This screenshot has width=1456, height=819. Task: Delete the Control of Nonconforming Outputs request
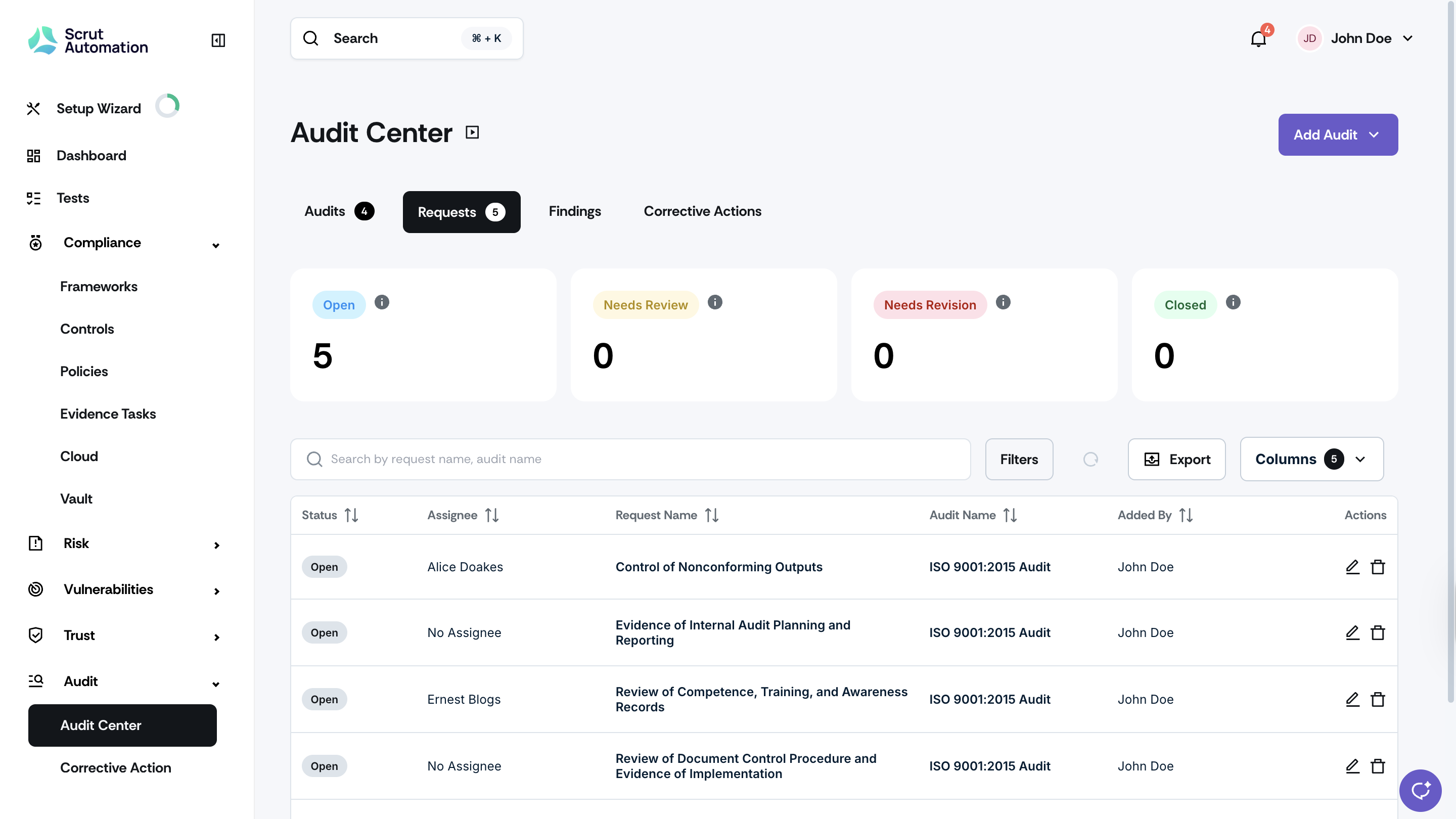click(1378, 566)
